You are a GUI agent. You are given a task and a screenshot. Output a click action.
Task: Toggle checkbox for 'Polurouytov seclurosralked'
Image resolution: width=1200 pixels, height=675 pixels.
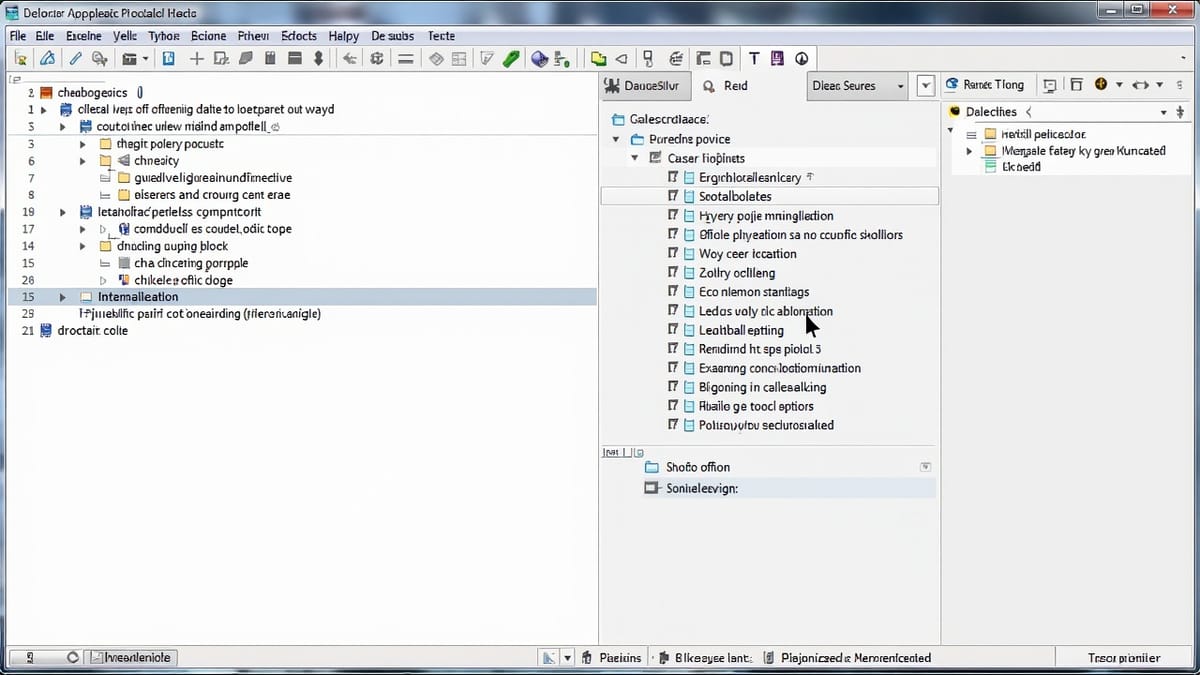point(673,425)
